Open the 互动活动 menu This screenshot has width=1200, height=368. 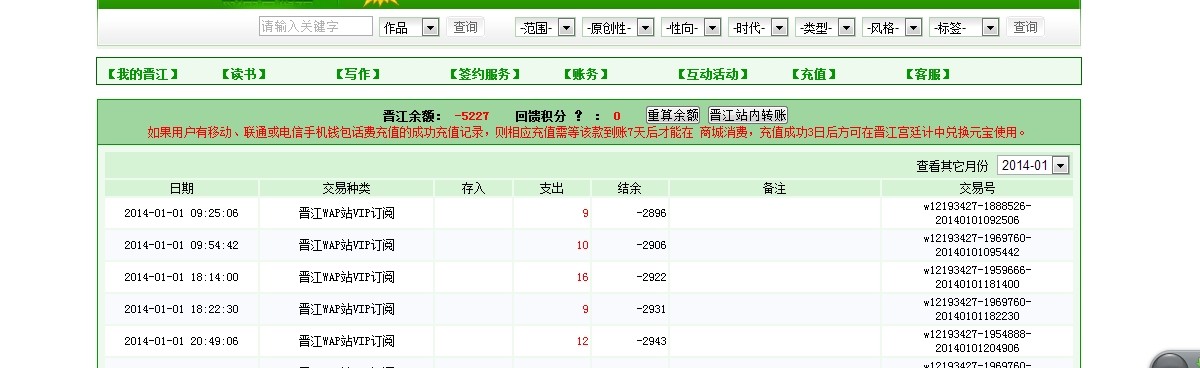pyautogui.click(x=713, y=74)
